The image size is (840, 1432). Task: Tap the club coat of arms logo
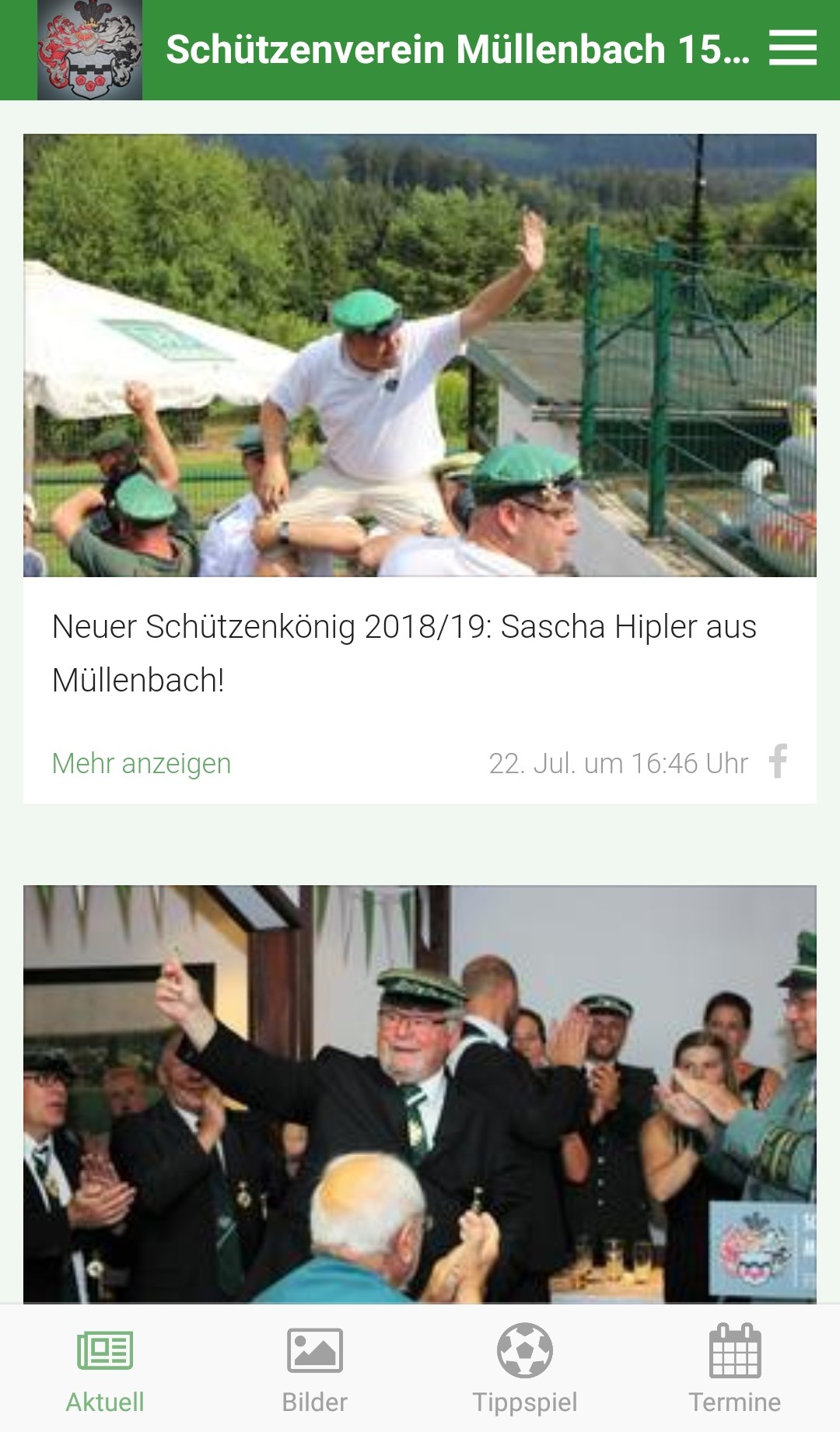point(89,50)
